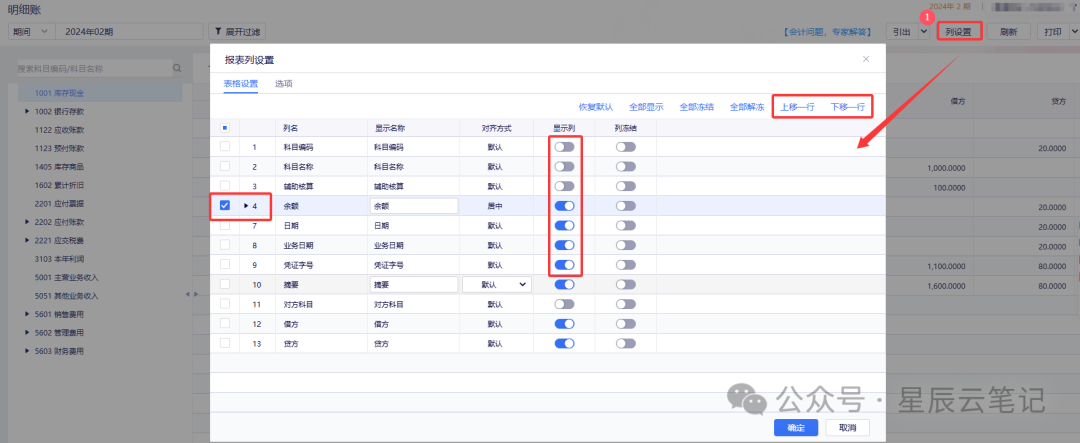
Task: Enable 列冻结 toggle for 贷方
Action: point(625,343)
